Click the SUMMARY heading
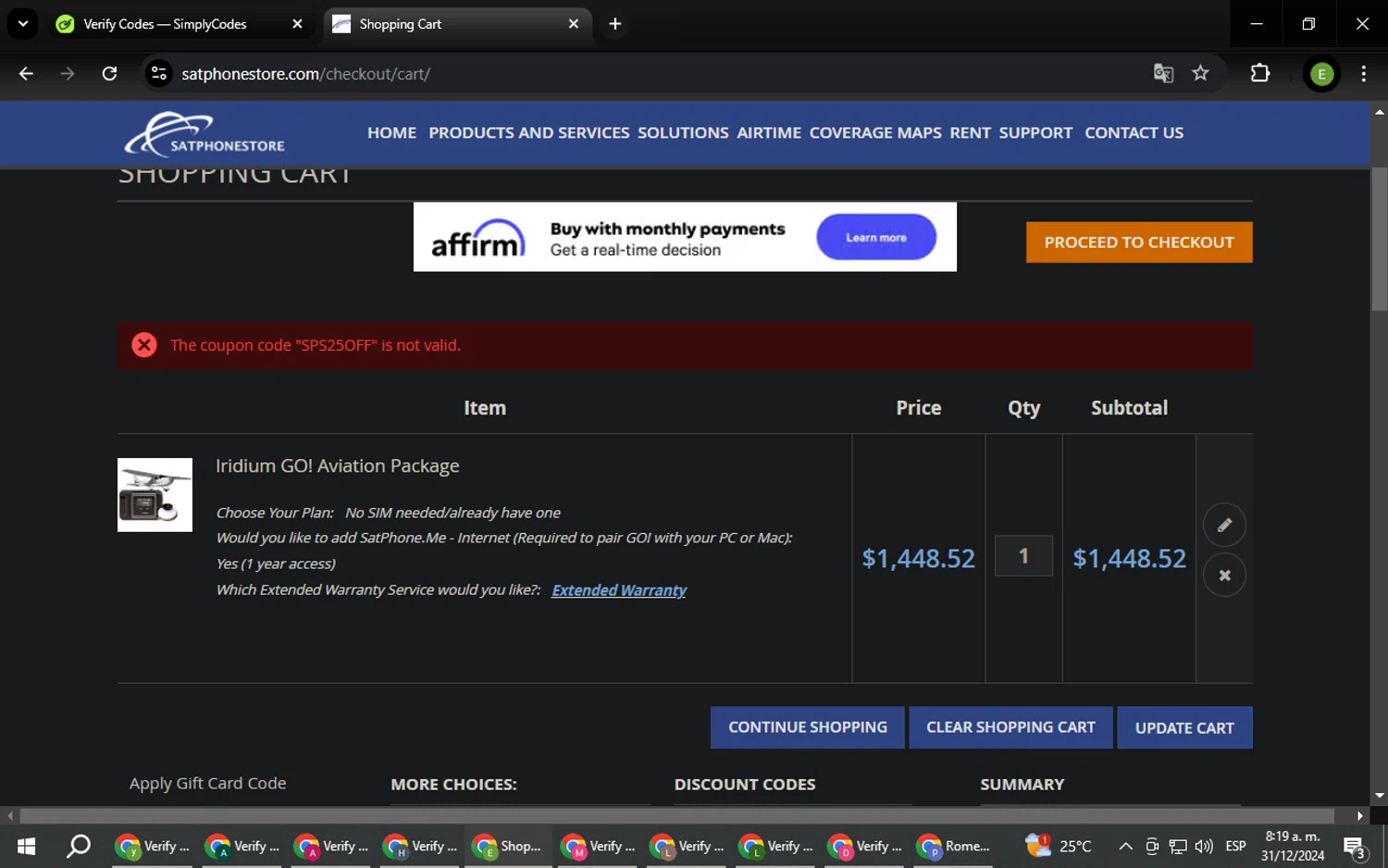The width and height of the screenshot is (1388, 868). click(x=1022, y=785)
